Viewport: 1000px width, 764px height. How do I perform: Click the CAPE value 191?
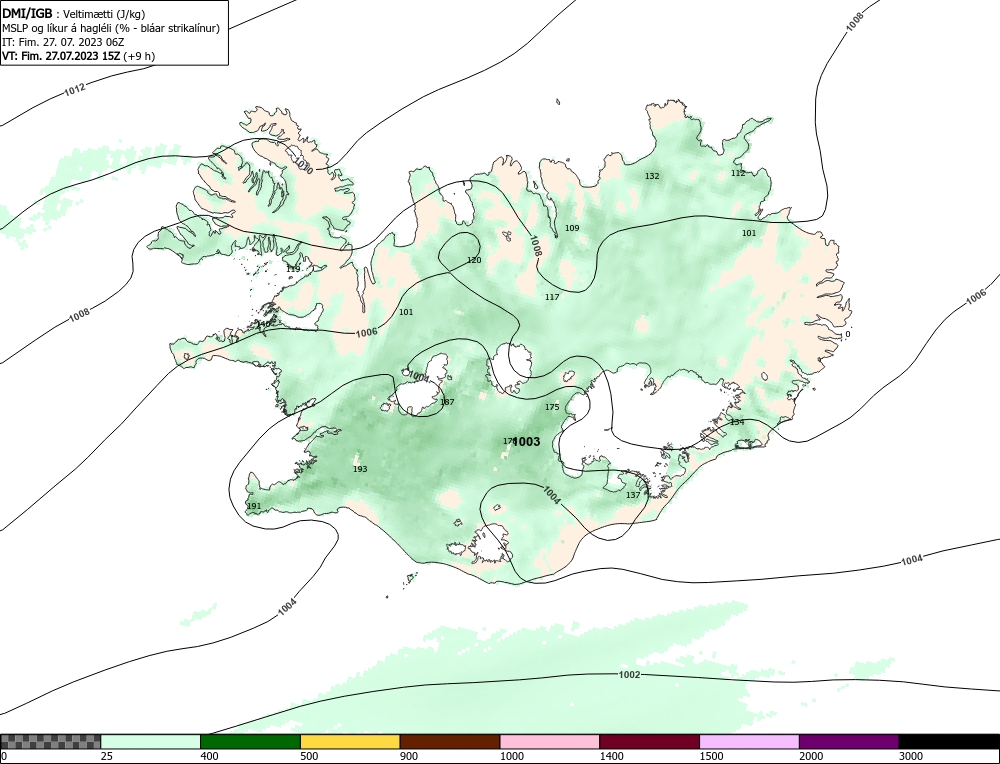[254, 506]
